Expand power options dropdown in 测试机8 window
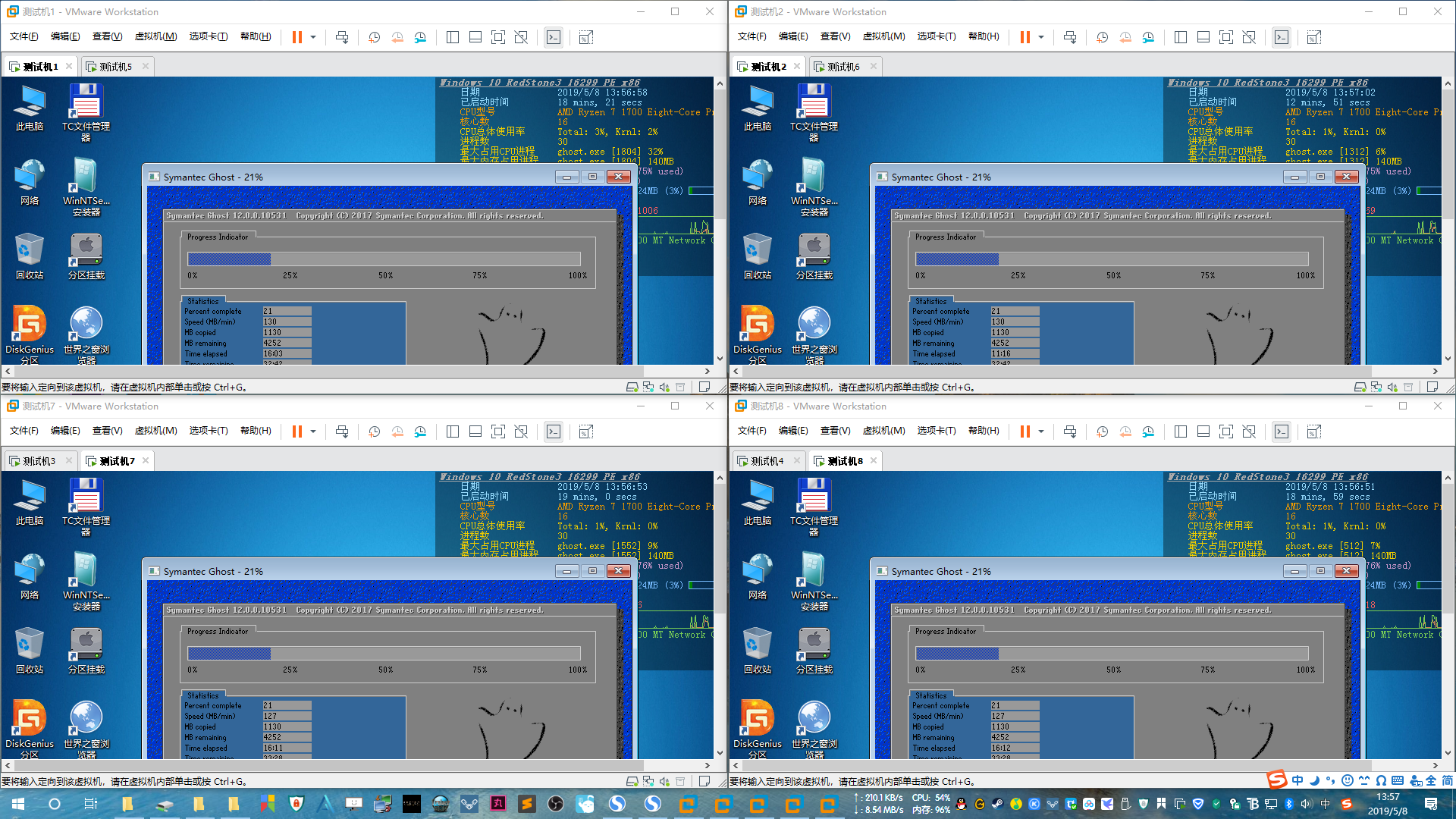The image size is (1456, 819). click(x=1041, y=431)
